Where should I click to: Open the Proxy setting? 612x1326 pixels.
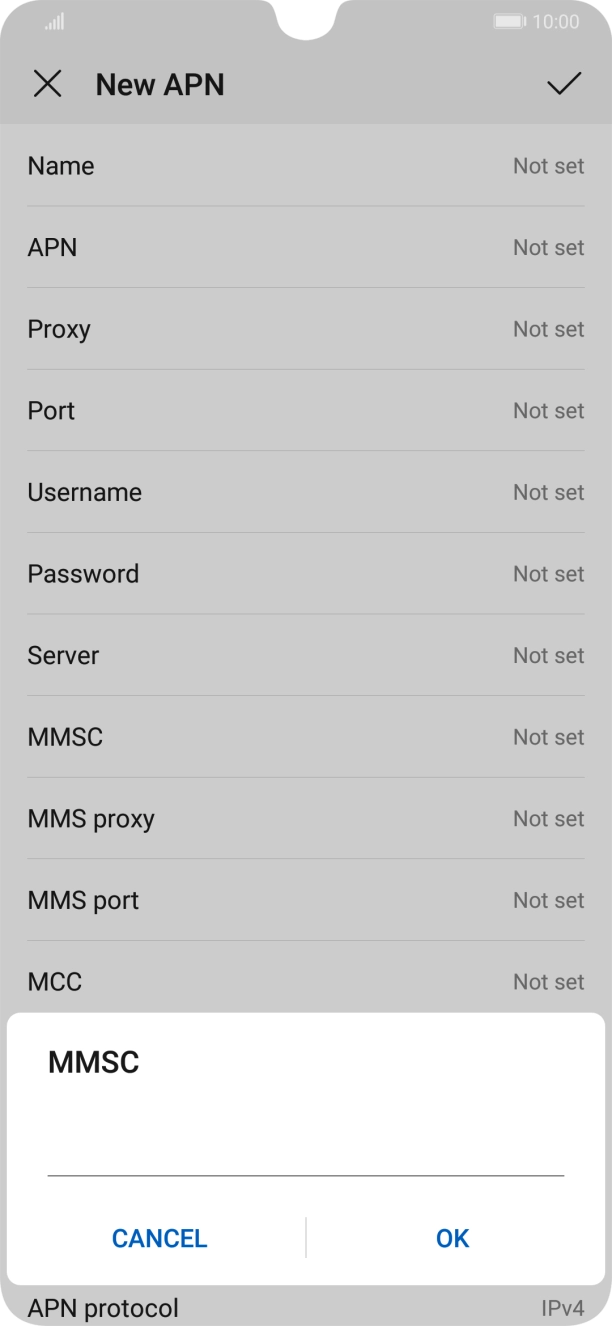(x=306, y=329)
